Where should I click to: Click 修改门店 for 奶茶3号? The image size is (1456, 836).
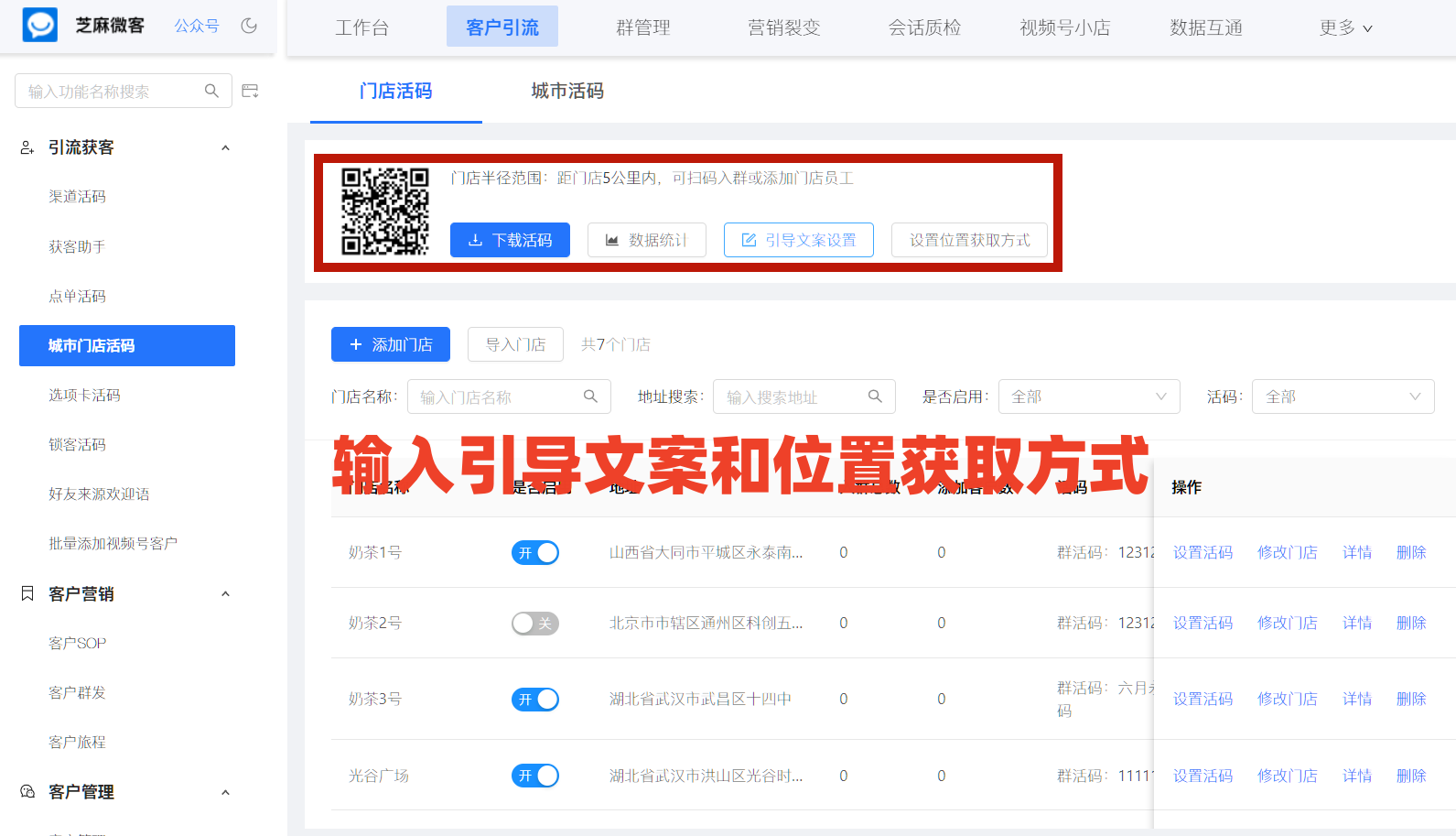tap(1287, 699)
